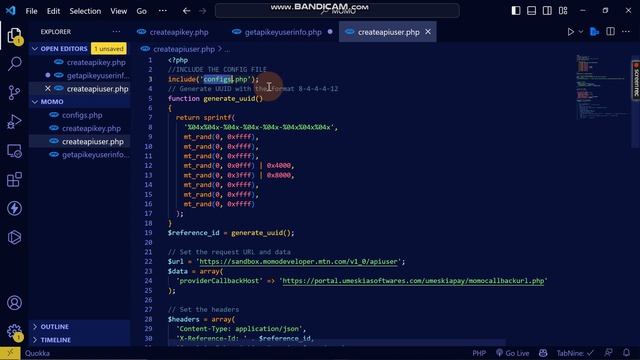Go forward with the right arrow

pyautogui.click(x=202, y=11)
